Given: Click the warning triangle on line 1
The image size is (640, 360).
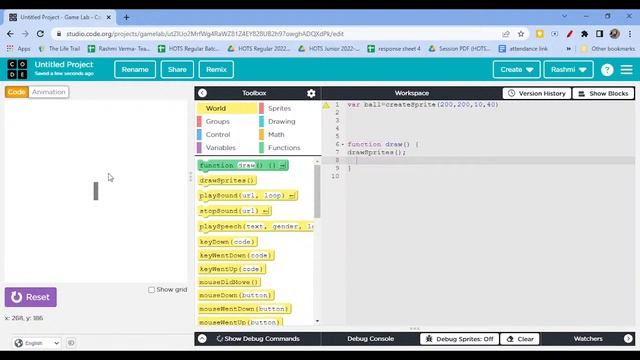Looking at the screenshot, I should [x=326, y=105].
